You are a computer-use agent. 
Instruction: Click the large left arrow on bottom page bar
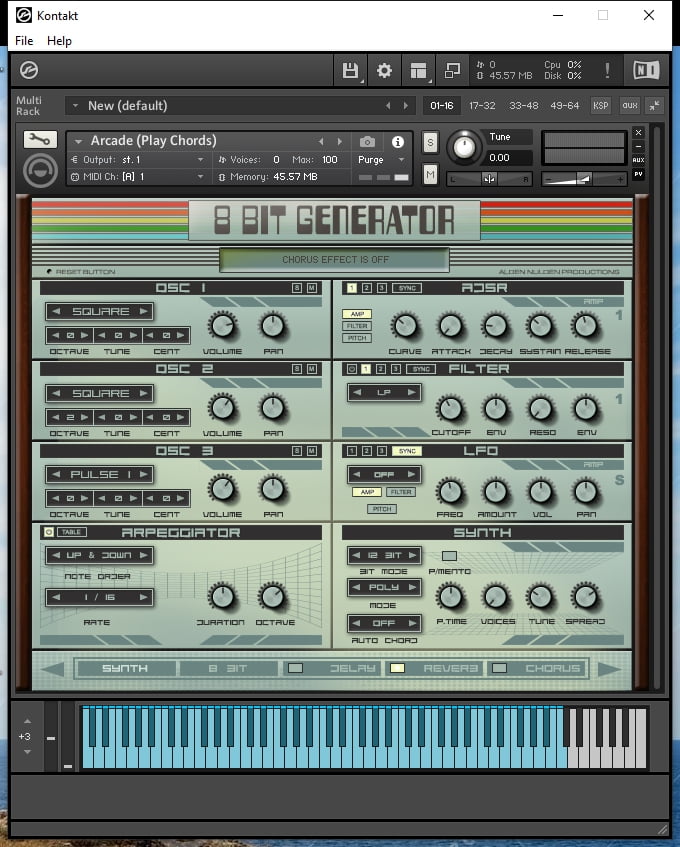[x=52, y=669]
